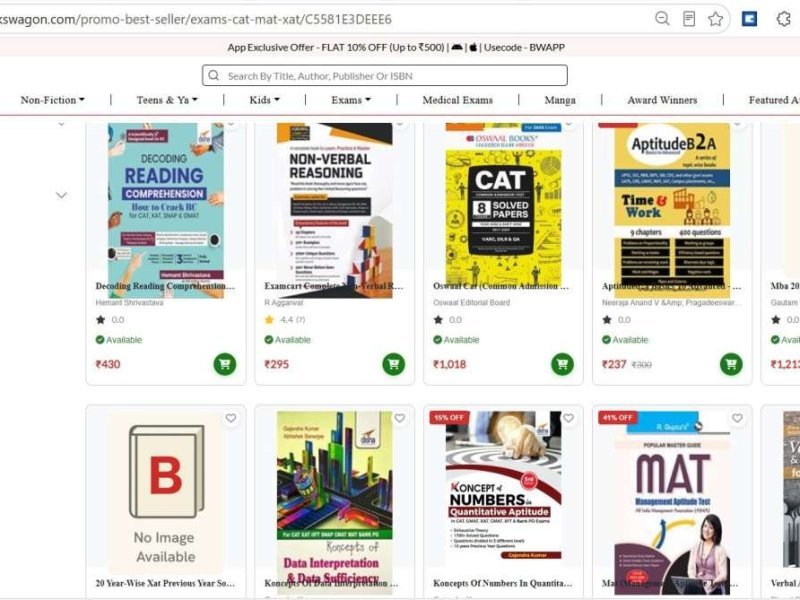
Task: Expand the Non-Fiction menu
Action: click(x=52, y=100)
